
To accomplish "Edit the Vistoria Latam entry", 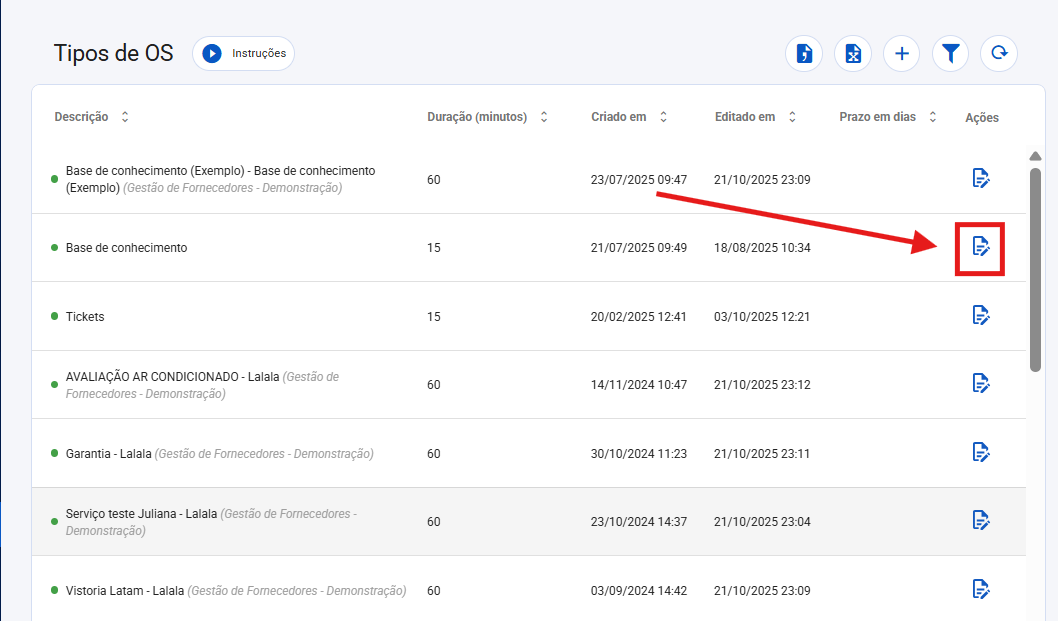I will (980, 589).
